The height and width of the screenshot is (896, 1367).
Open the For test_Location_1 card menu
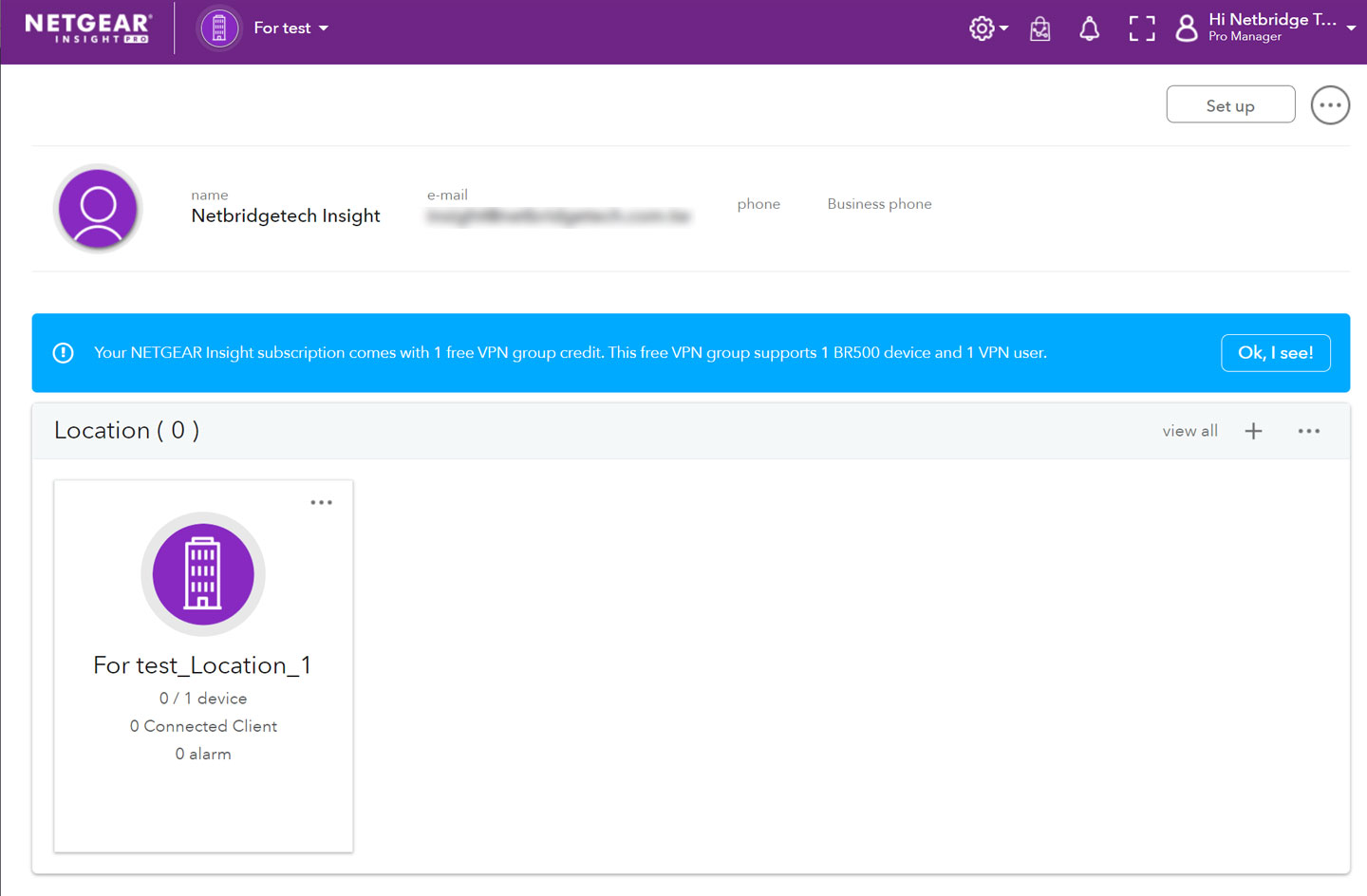tap(321, 501)
